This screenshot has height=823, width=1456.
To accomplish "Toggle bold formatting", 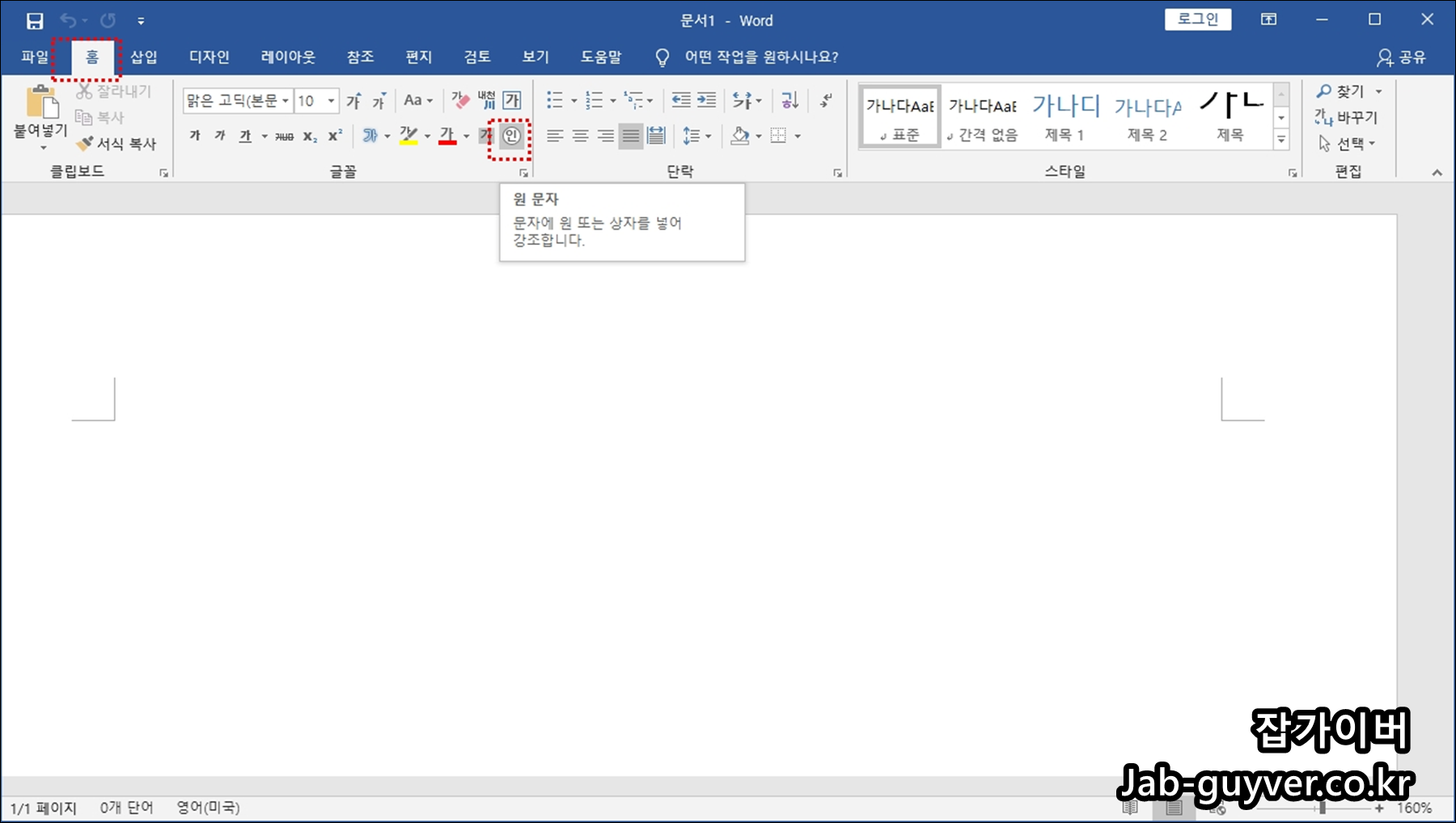I will 194,136.
